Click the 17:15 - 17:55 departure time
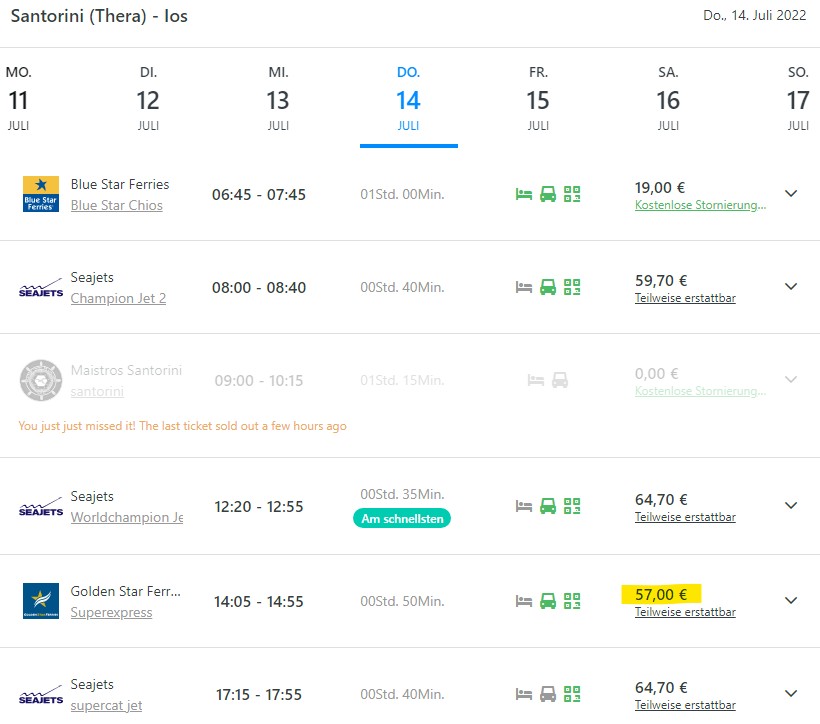This screenshot has width=820, height=724. pos(259,695)
